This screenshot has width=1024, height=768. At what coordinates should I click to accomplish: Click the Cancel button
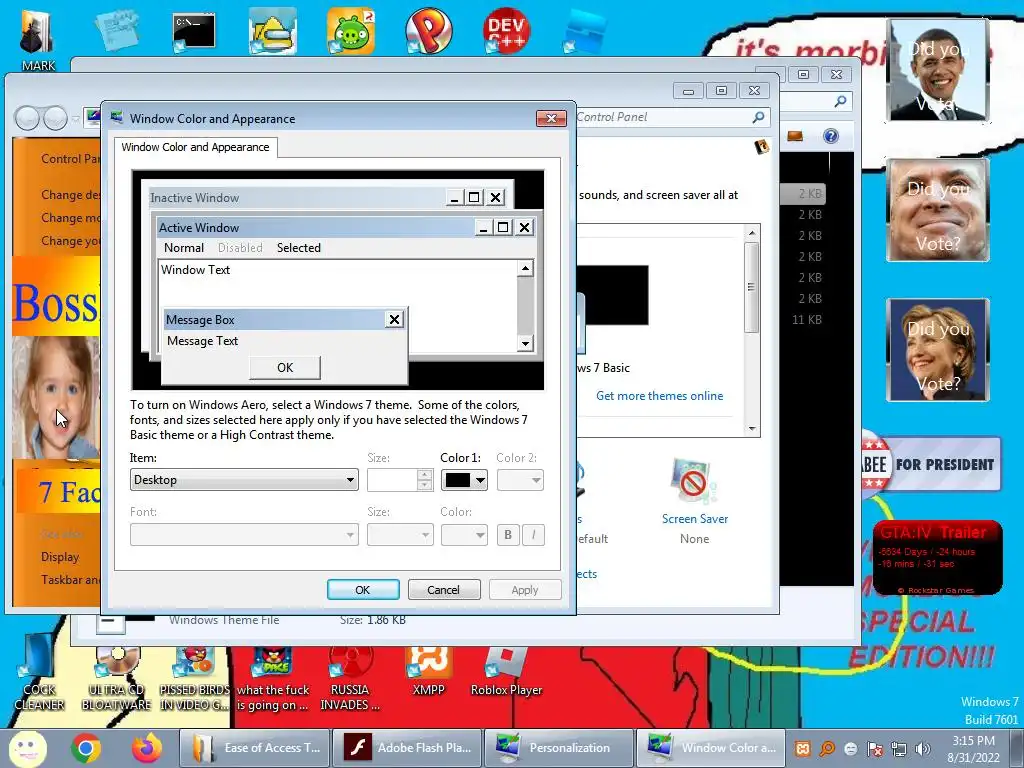(443, 590)
